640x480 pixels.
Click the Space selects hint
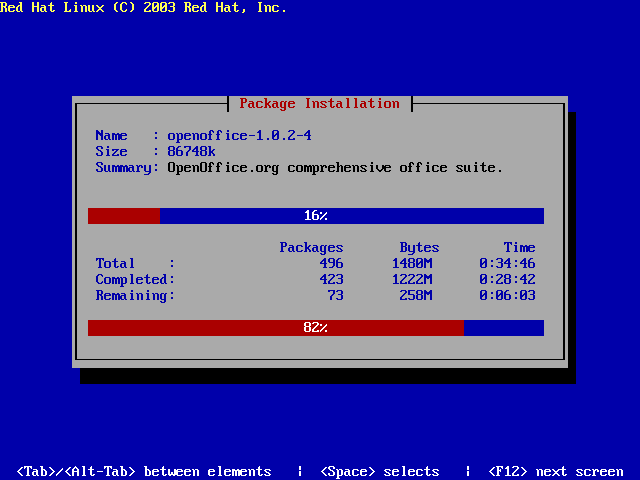(380, 472)
